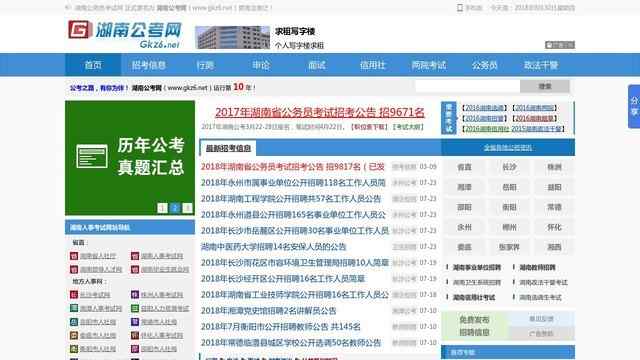Select the 益阳 city button
Image resolution: width=640 pixels, height=360 pixels.
554,187
